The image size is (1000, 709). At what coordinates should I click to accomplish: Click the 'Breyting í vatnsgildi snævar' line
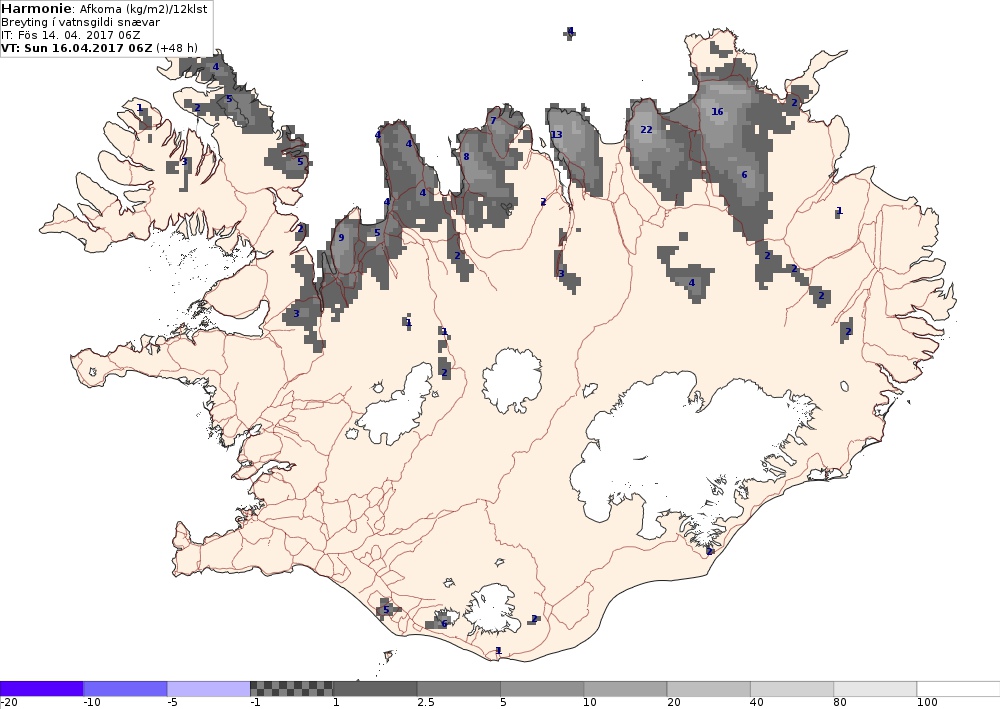click(80, 22)
